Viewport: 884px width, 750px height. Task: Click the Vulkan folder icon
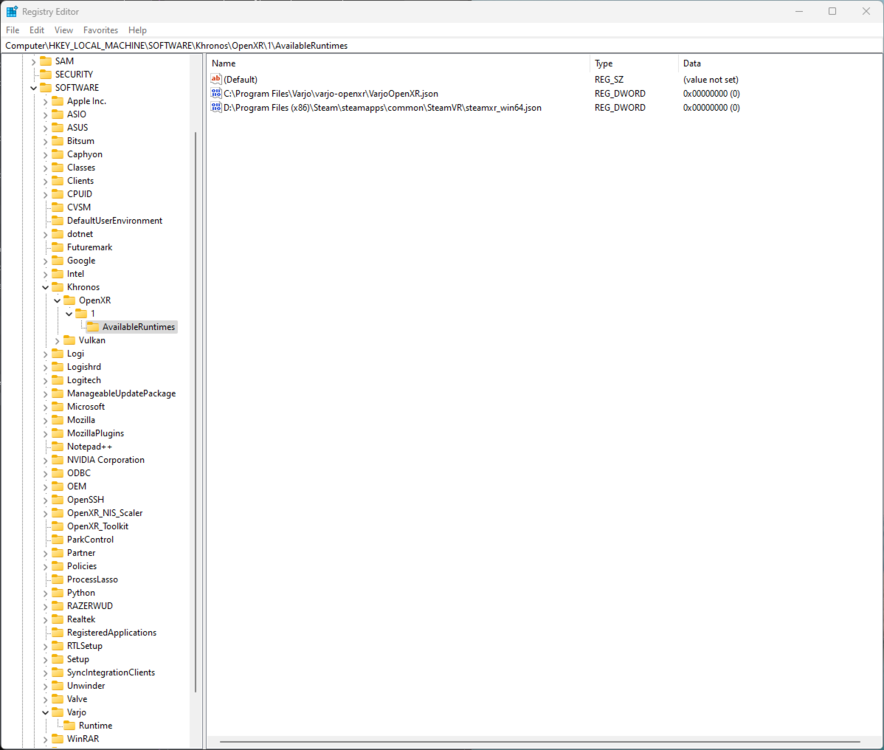point(69,340)
